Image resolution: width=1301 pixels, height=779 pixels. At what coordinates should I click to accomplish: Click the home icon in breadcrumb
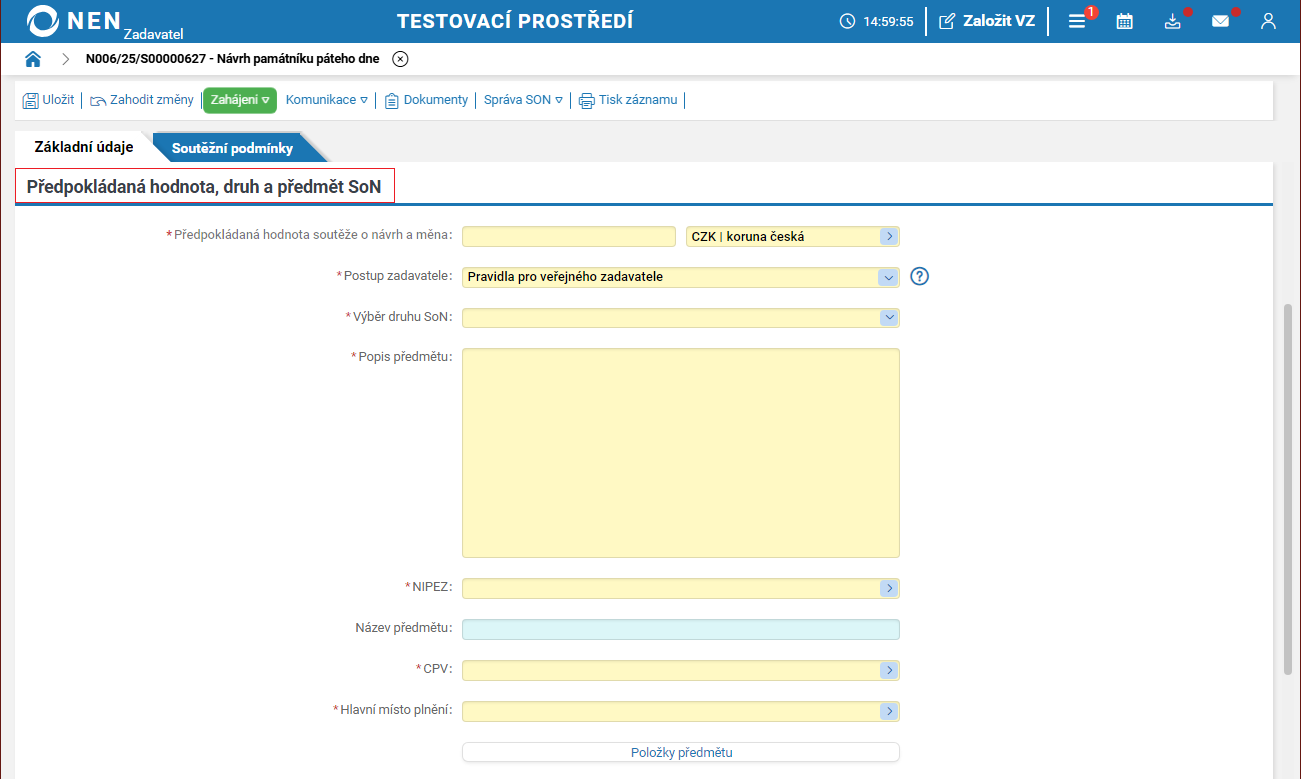click(33, 59)
